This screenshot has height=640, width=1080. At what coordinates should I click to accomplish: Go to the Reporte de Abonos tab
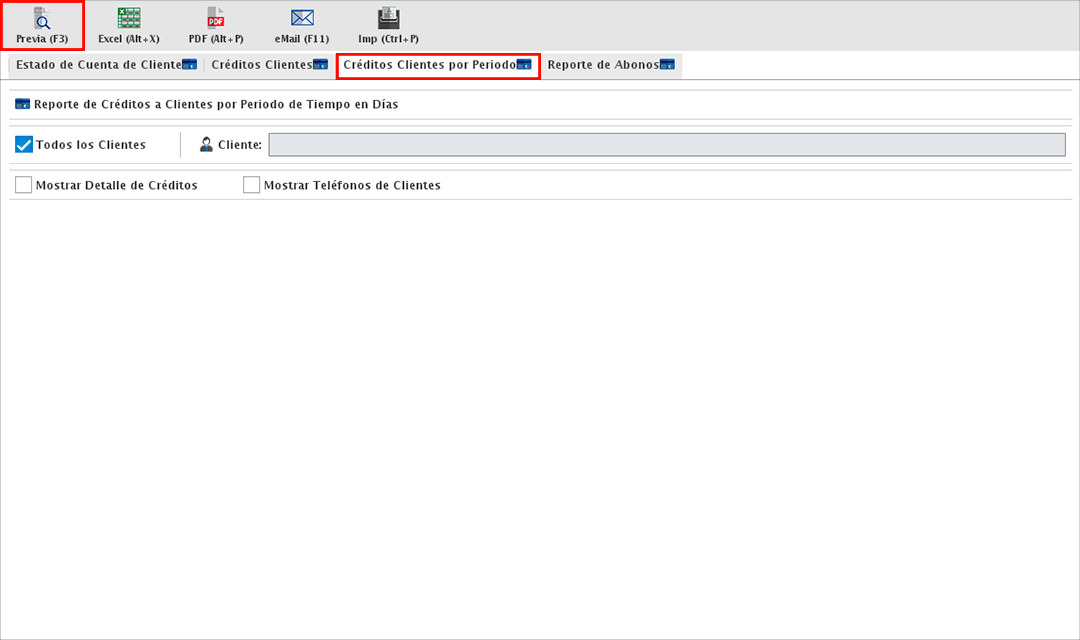(x=602, y=65)
